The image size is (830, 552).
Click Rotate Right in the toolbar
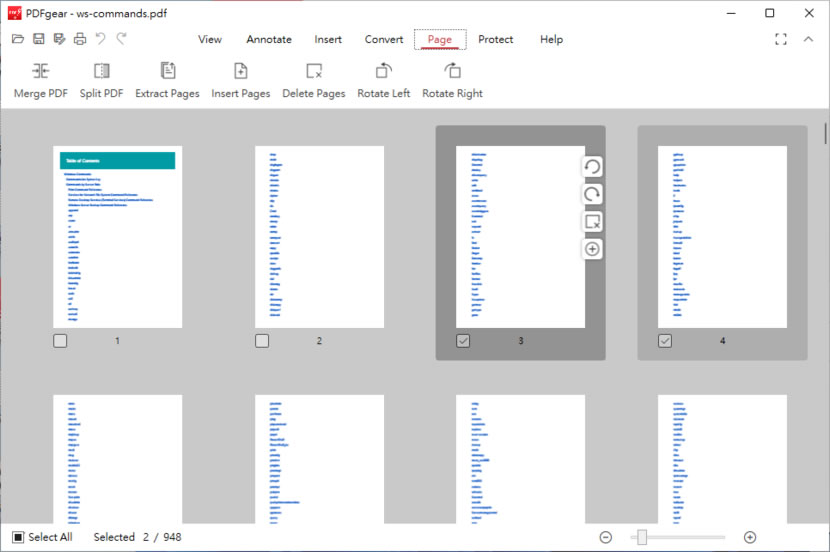coord(453,80)
